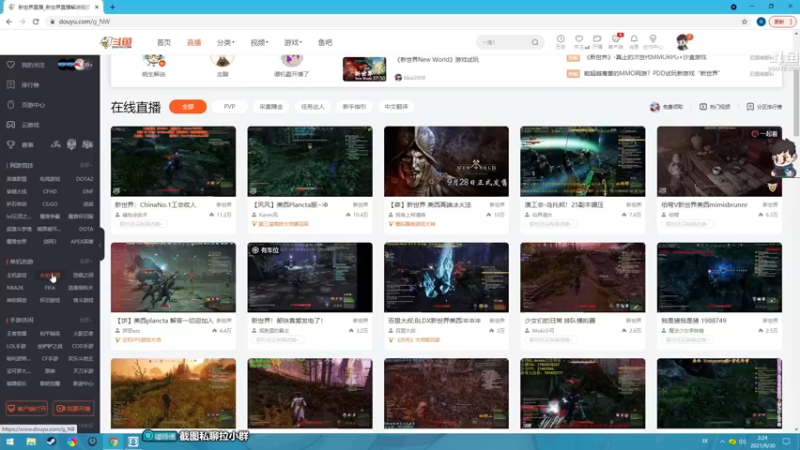Select 直播 in the top navigation
Viewport: 800px width, 450px height.
[194, 42]
